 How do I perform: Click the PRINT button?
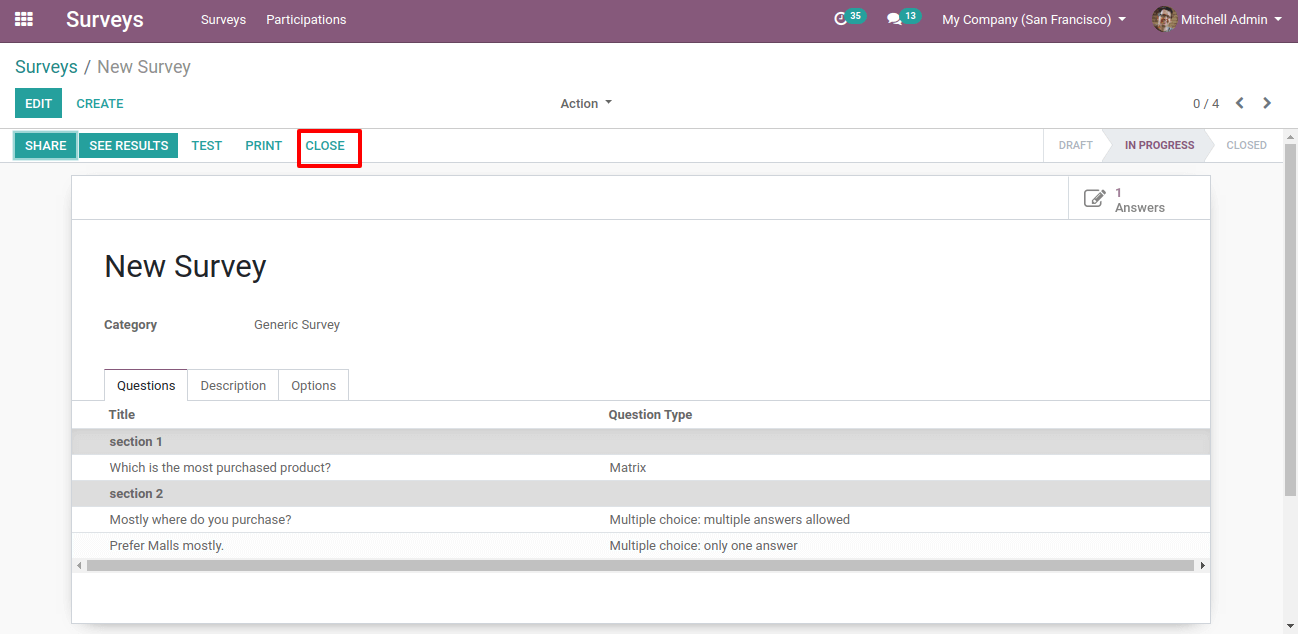[264, 145]
